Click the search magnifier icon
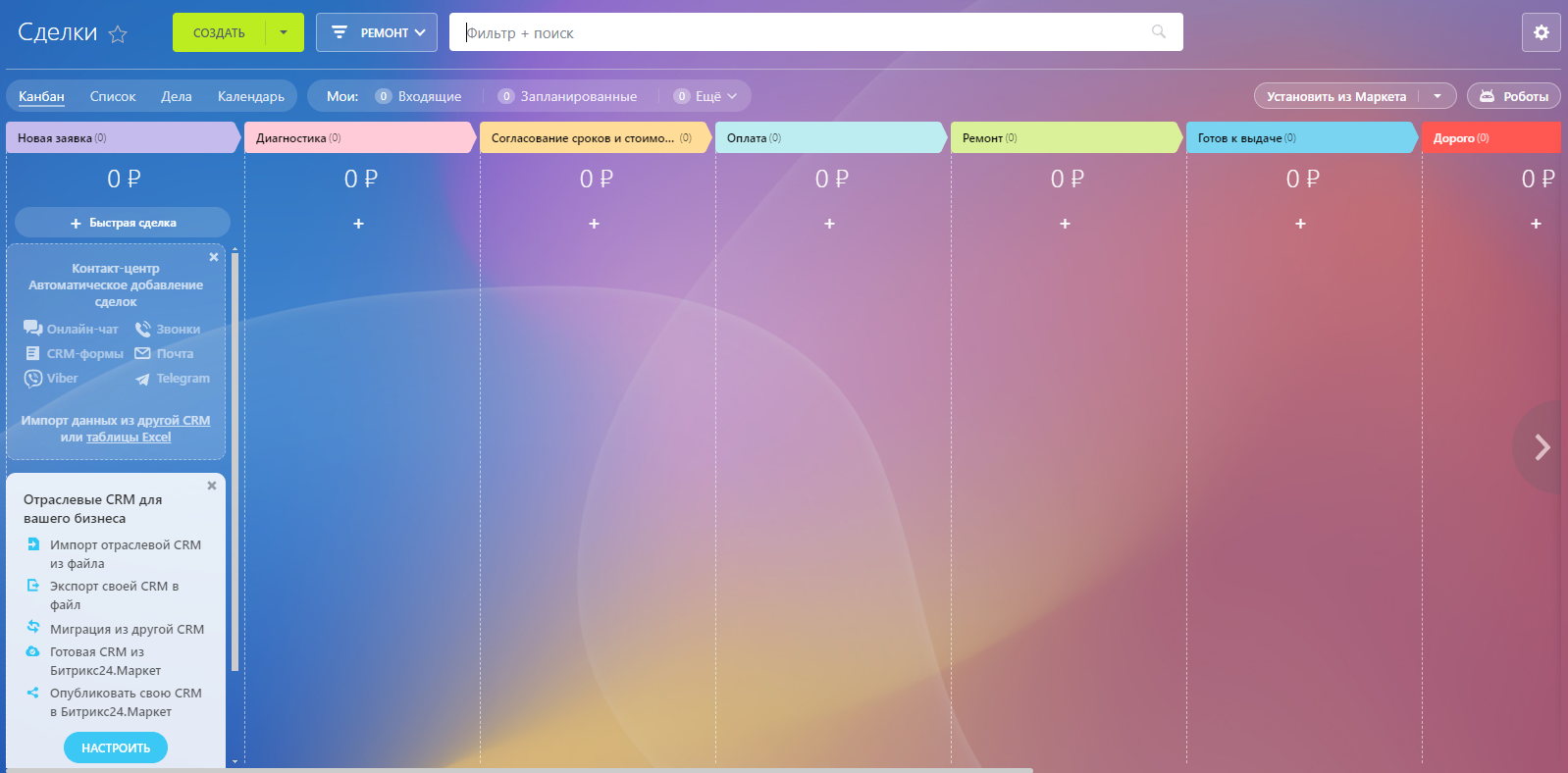1568x773 pixels. point(1159,32)
